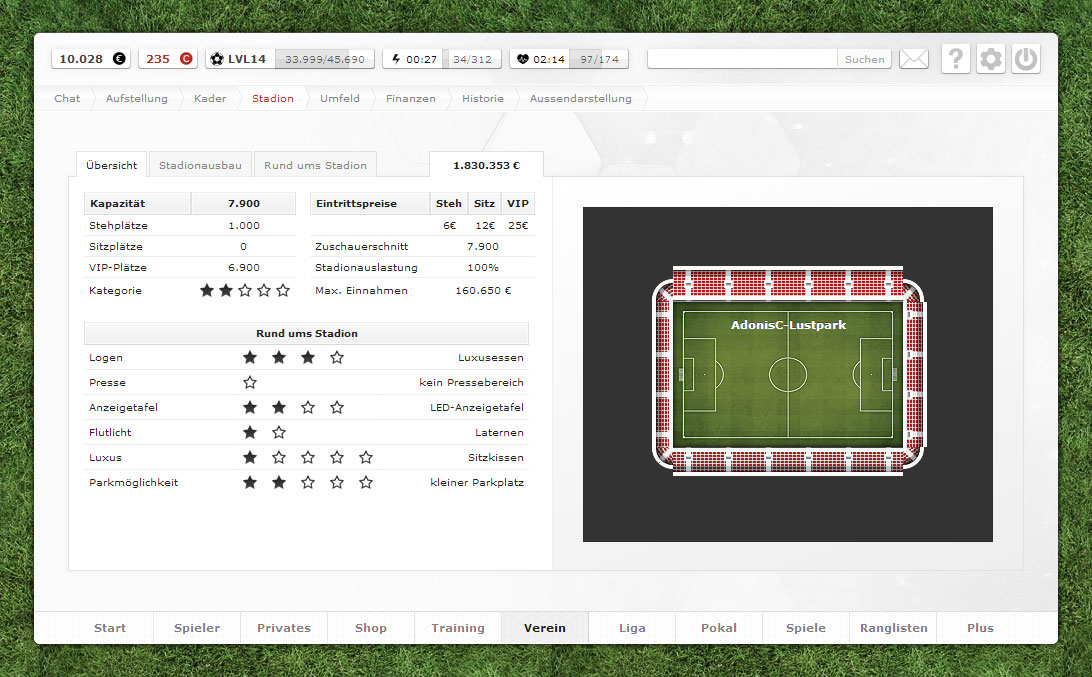This screenshot has height=677, width=1092.
Task: Click the Max. Einnahmen value 160.650 €
Action: 483,290
